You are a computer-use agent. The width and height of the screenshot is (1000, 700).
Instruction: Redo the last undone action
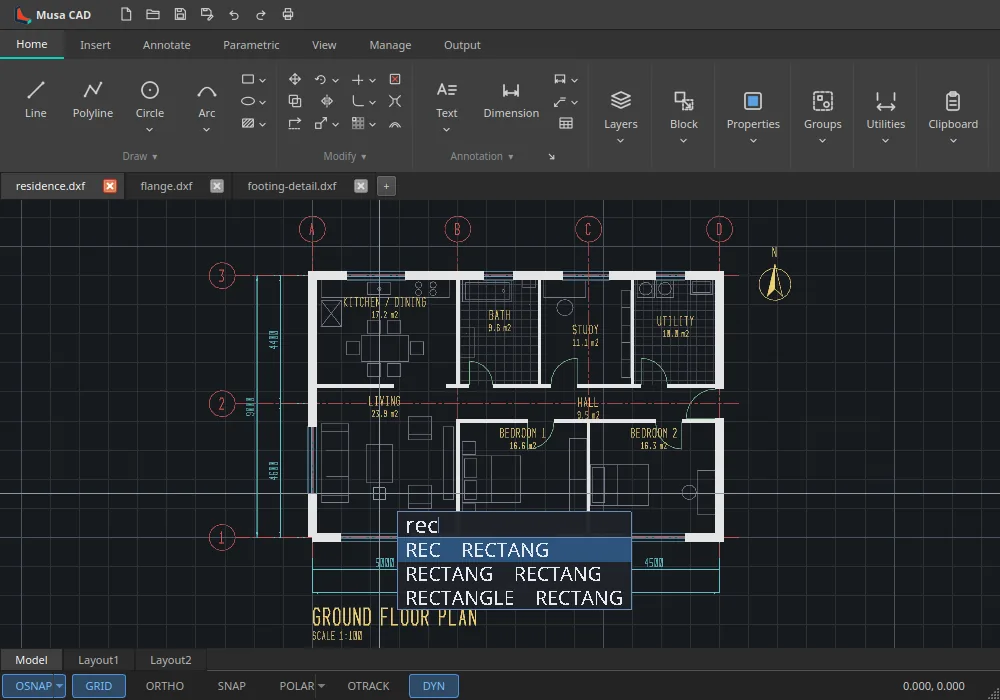click(x=261, y=14)
